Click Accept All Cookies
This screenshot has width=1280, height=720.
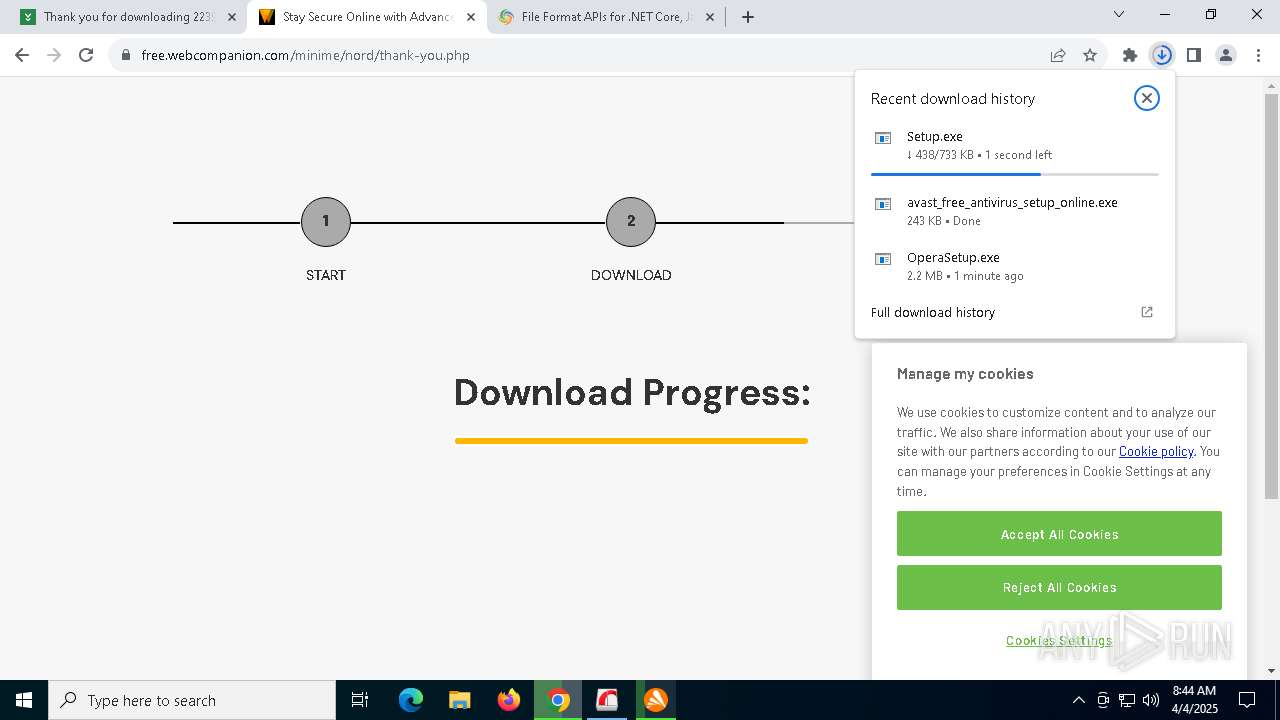(1059, 534)
